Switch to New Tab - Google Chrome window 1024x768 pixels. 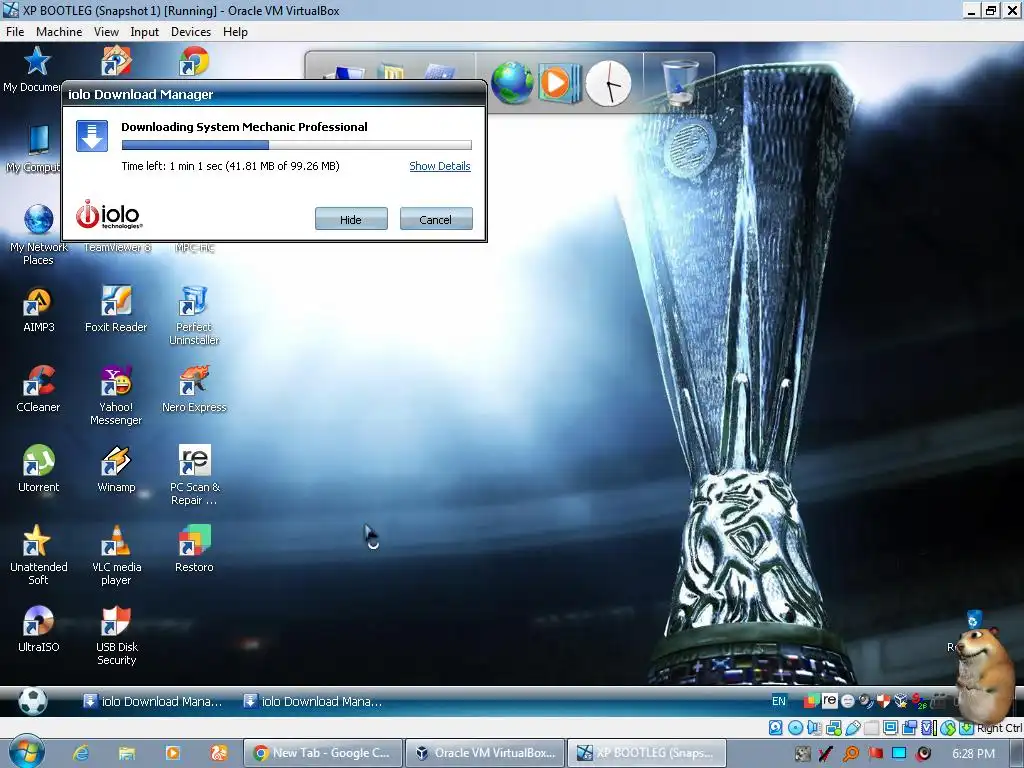pos(322,753)
